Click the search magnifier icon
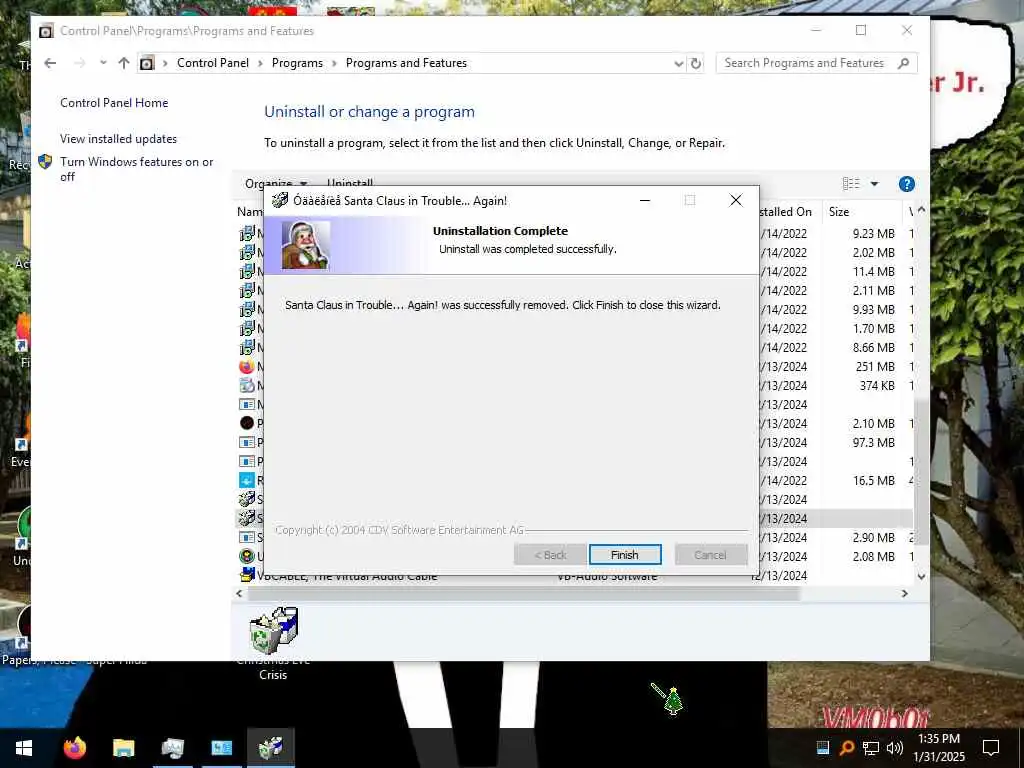Screen dimensions: 1024x768 pyautogui.click(x=904, y=63)
